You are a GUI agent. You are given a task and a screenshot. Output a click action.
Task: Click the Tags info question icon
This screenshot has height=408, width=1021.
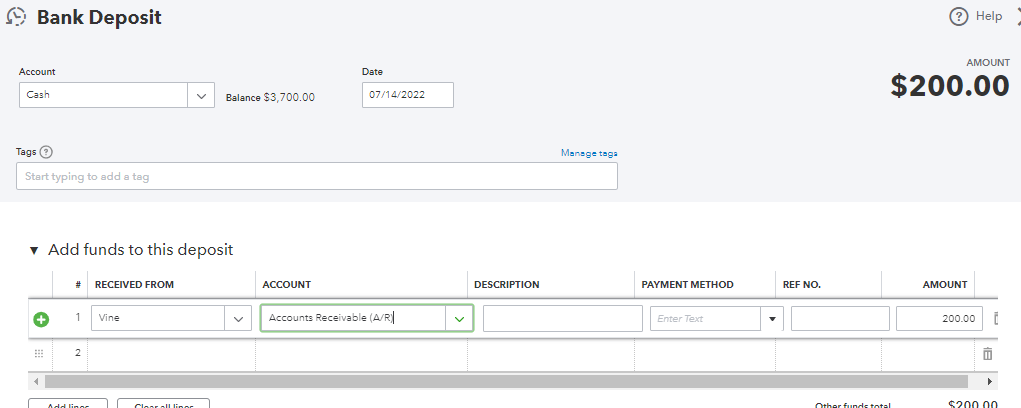click(46, 152)
